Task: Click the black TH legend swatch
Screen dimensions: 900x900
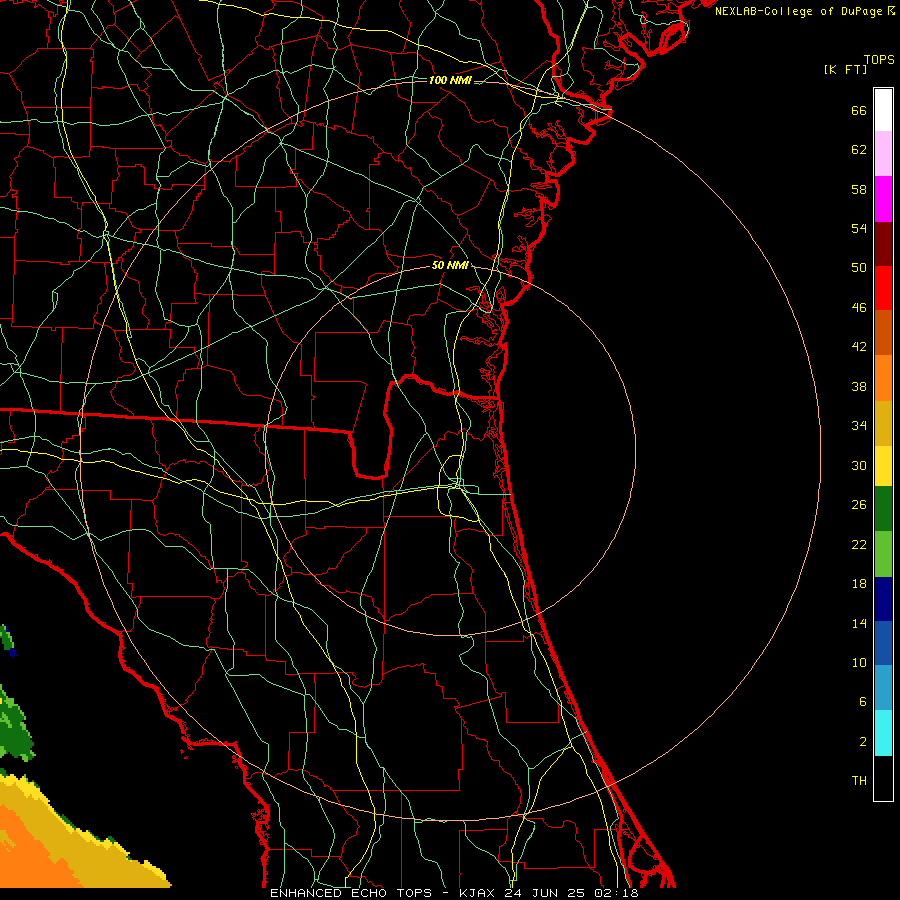Action: point(883,778)
